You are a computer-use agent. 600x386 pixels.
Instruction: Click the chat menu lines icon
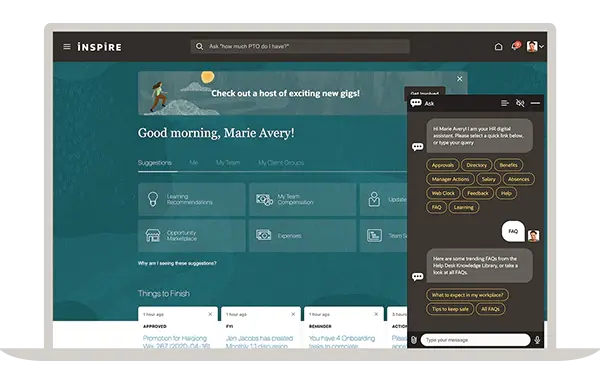505,103
